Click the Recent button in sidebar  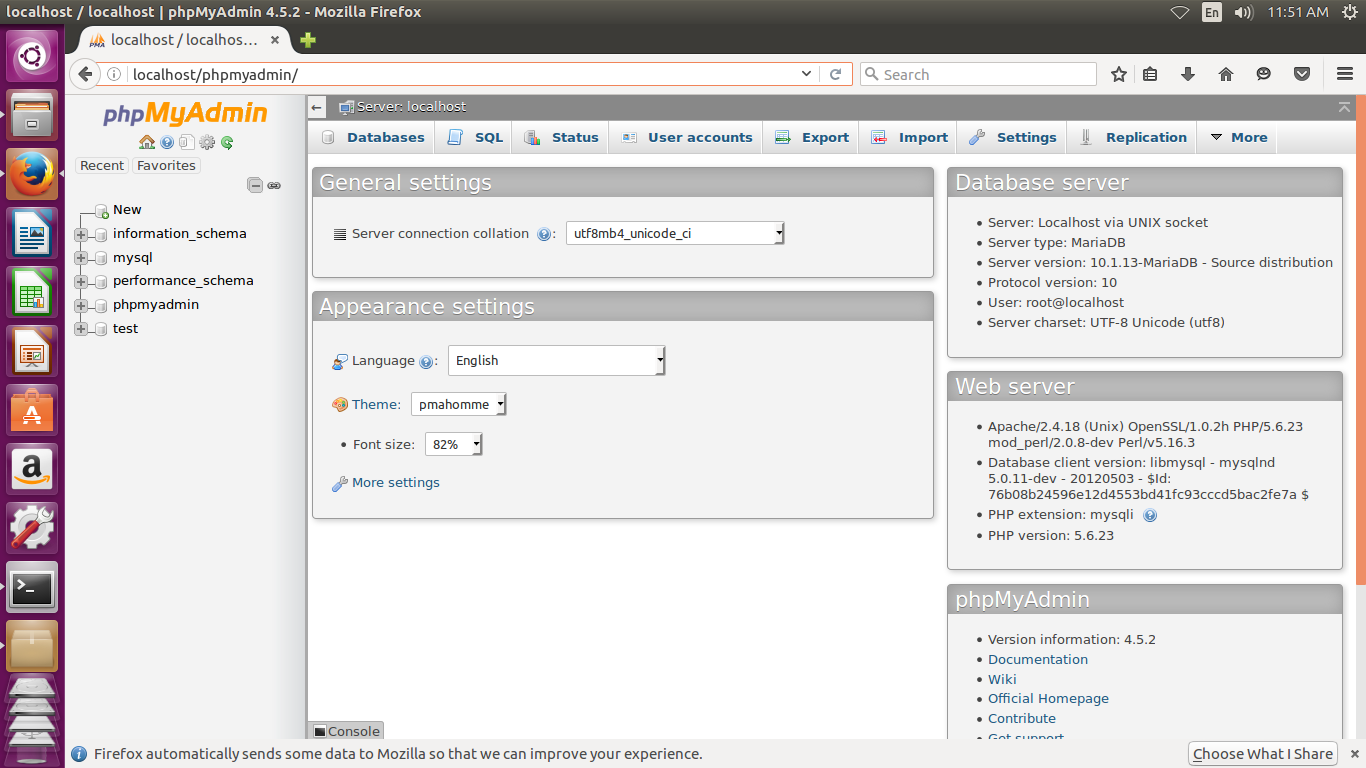102,166
